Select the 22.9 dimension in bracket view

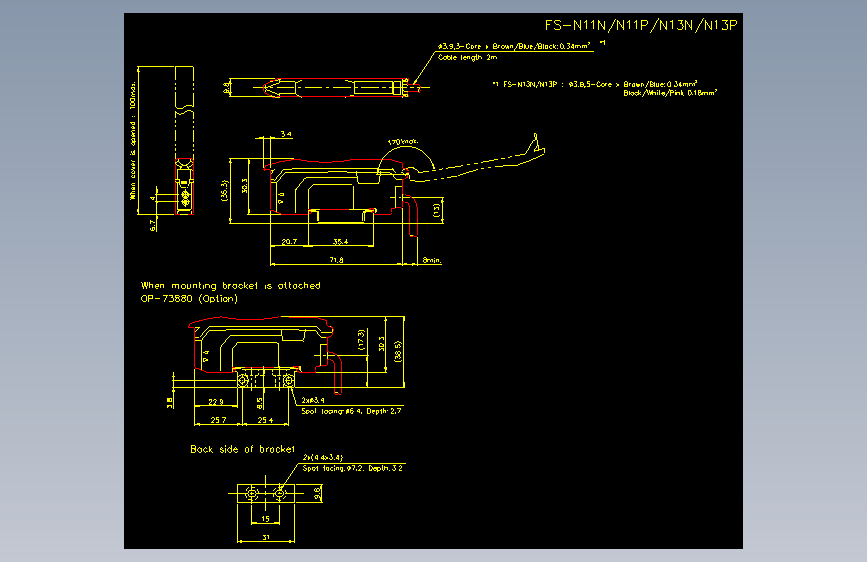(x=216, y=402)
